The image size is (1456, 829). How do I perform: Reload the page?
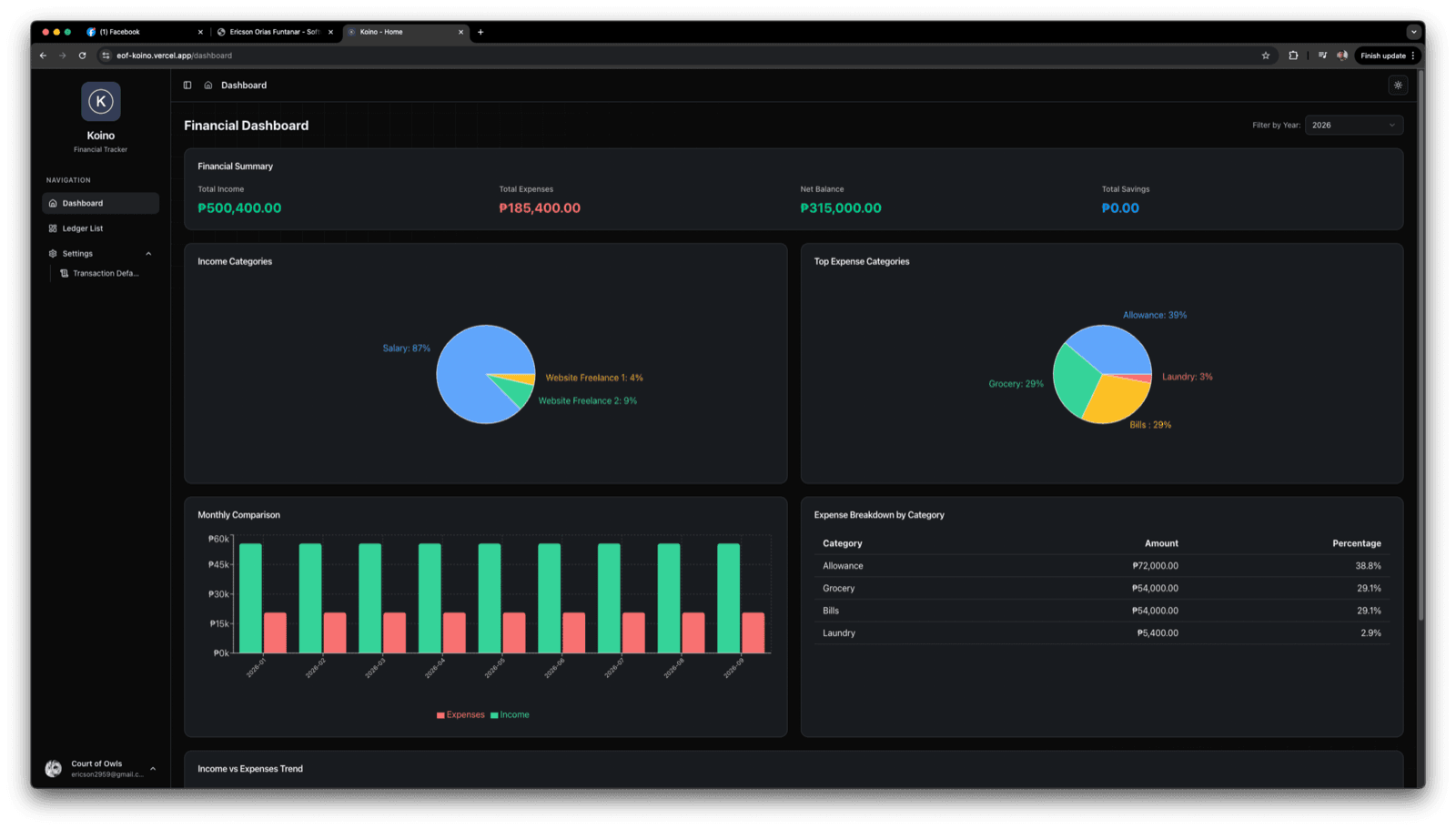click(82, 56)
